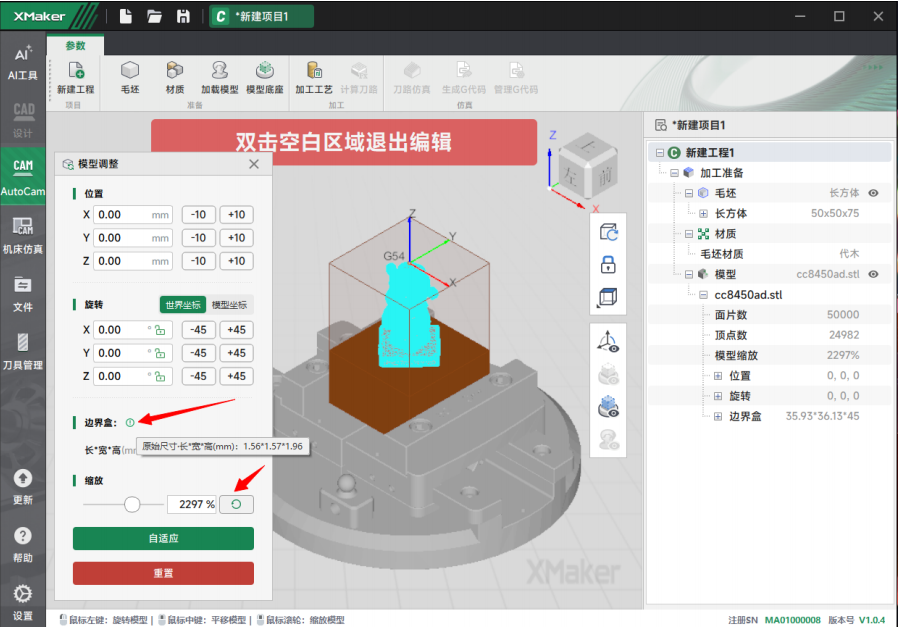Expand the 长方体 tree node

(x=703, y=214)
